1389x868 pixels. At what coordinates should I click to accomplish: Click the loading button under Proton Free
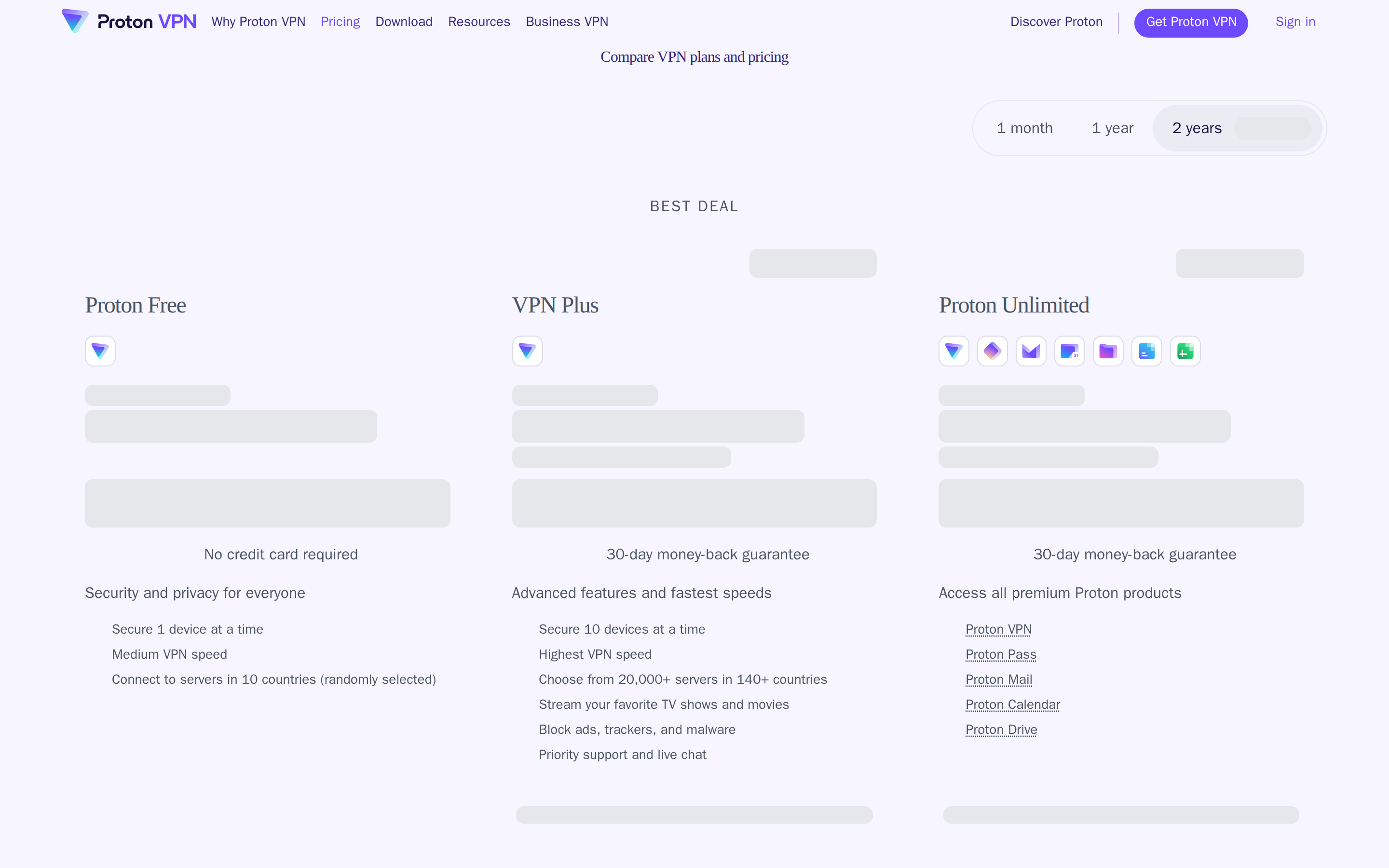tap(268, 503)
